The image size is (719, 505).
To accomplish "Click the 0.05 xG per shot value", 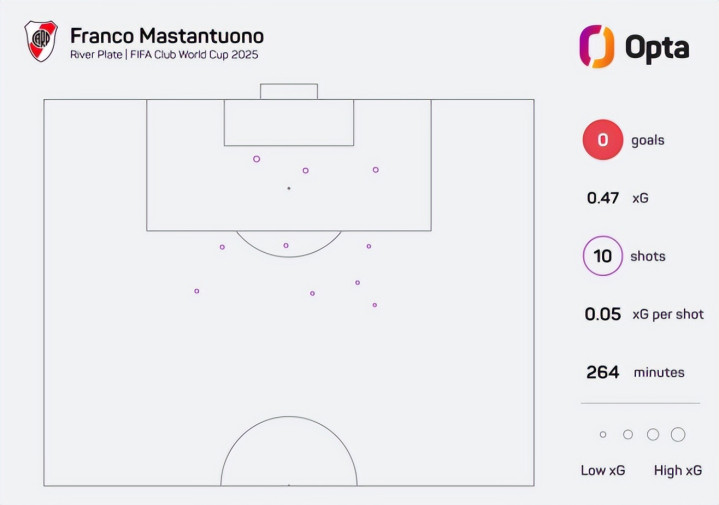I will 603,314.
